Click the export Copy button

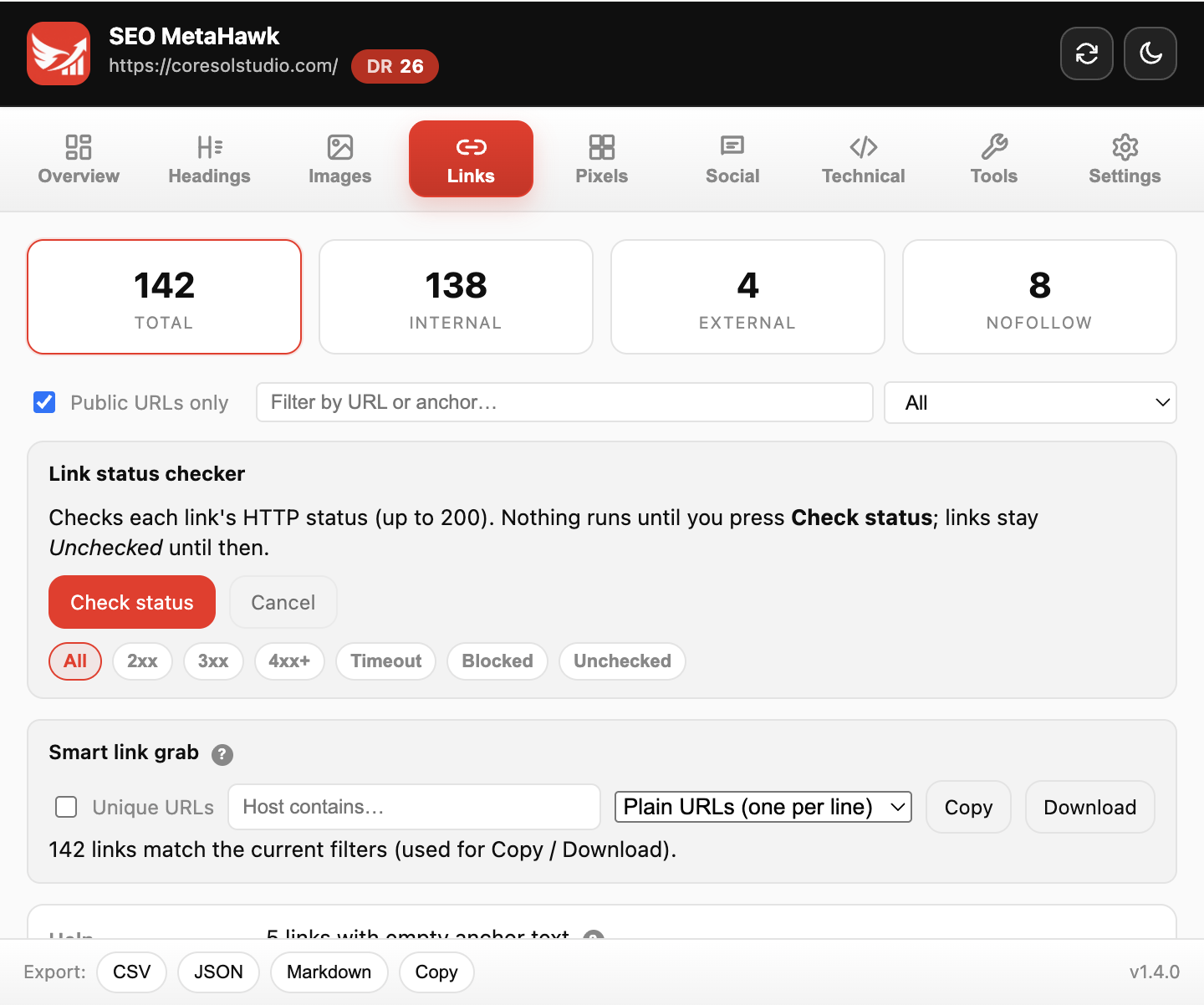pyautogui.click(x=436, y=972)
